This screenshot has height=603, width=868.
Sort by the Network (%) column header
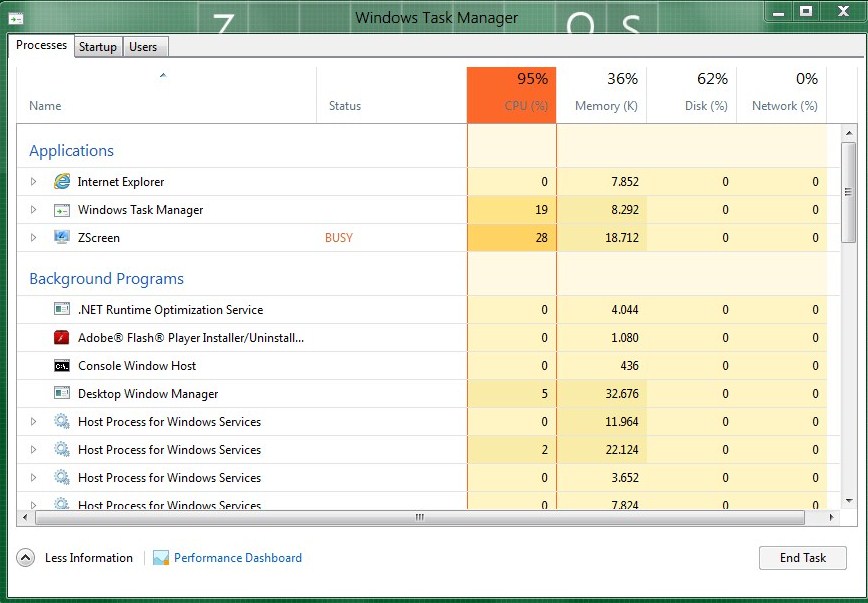pyautogui.click(x=781, y=95)
